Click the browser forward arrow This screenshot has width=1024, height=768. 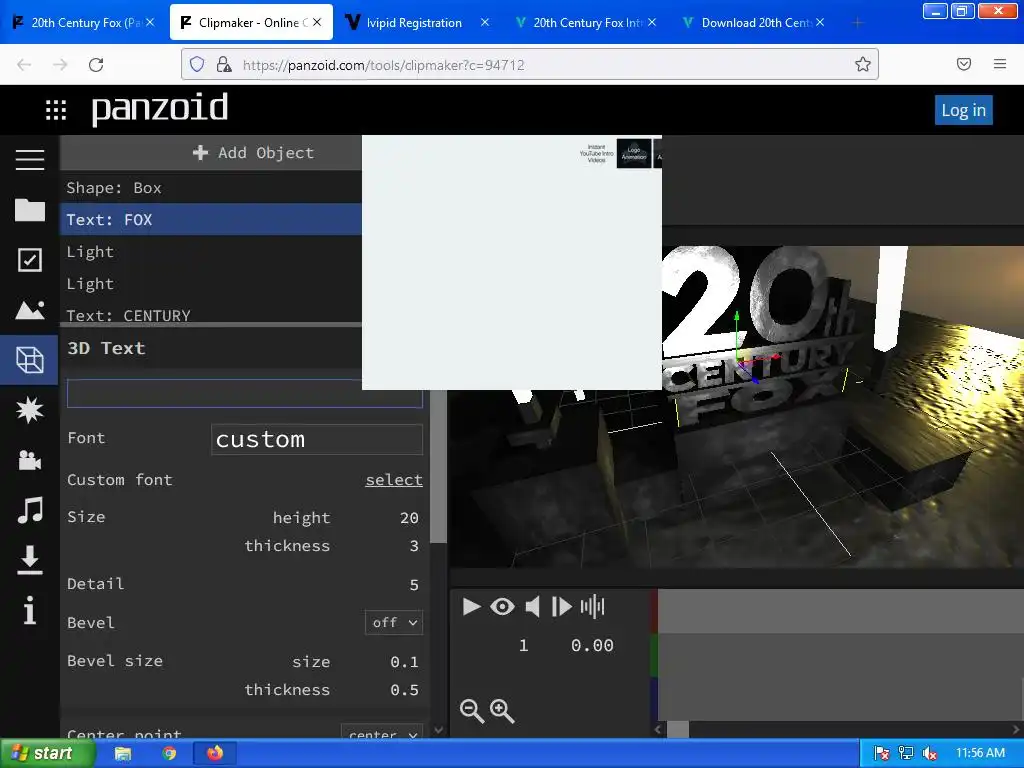click(60, 65)
